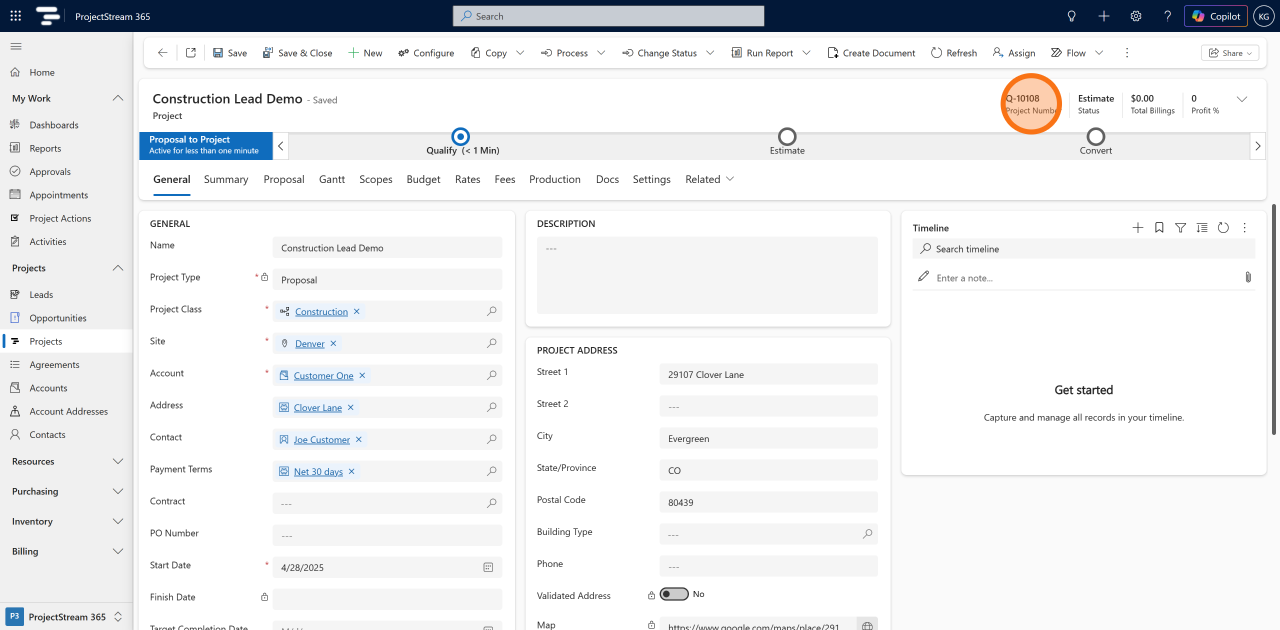The height and width of the screenshot is (630, 1280).
Task: Open the Related tab dropdown
Action: 709,179
